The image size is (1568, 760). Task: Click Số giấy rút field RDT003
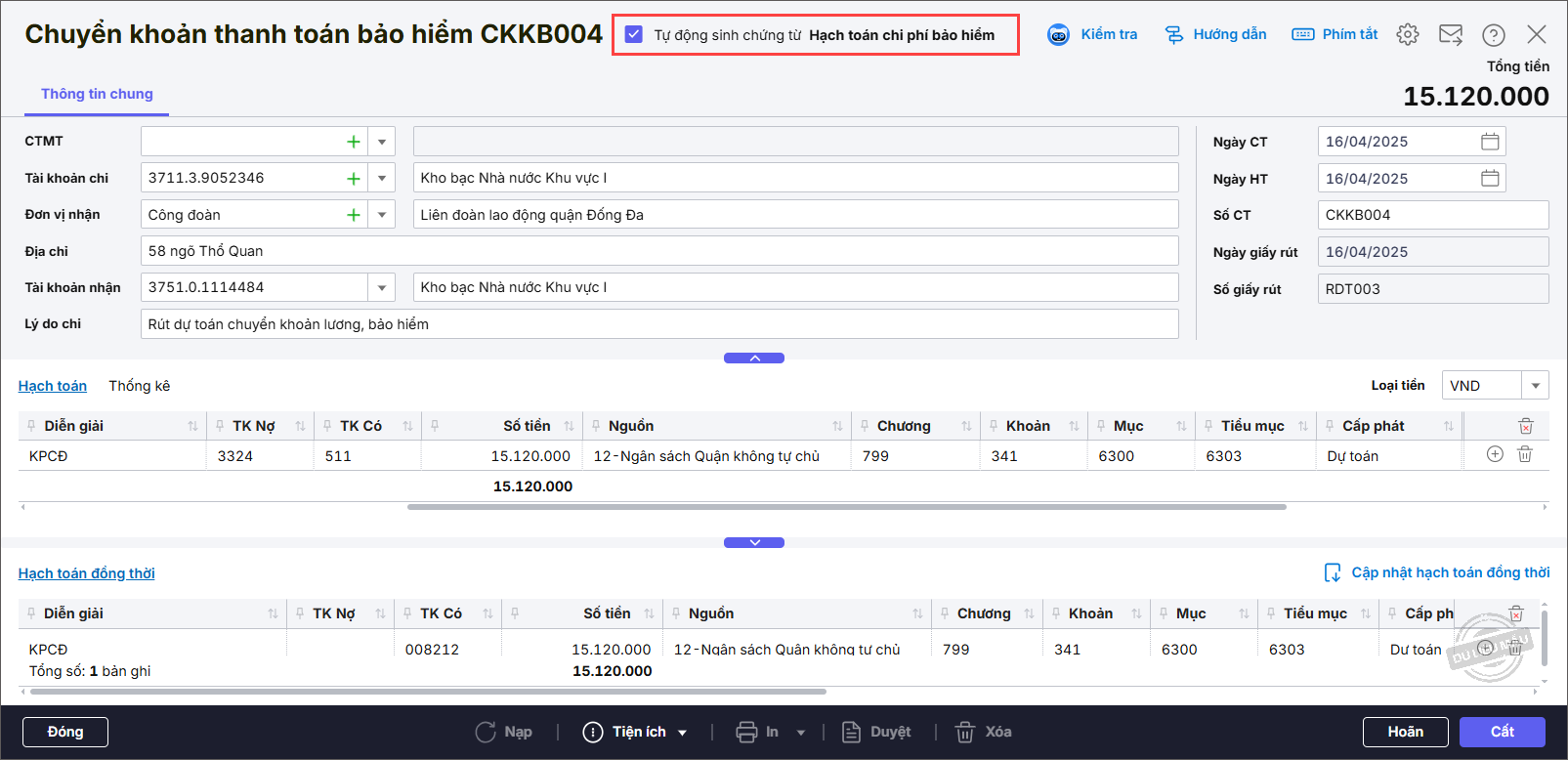tap(1433, 289)
